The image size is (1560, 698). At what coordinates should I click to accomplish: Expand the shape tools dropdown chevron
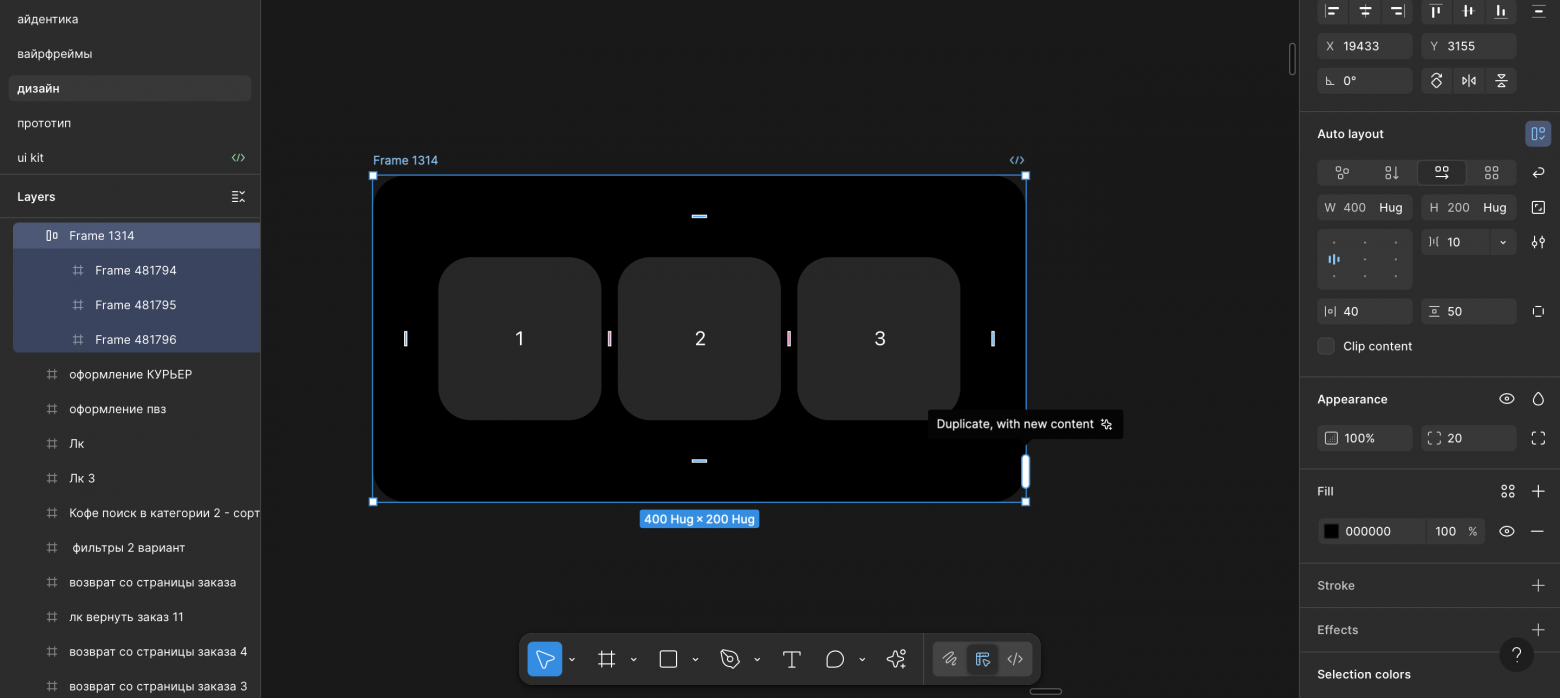click(695, 660)
